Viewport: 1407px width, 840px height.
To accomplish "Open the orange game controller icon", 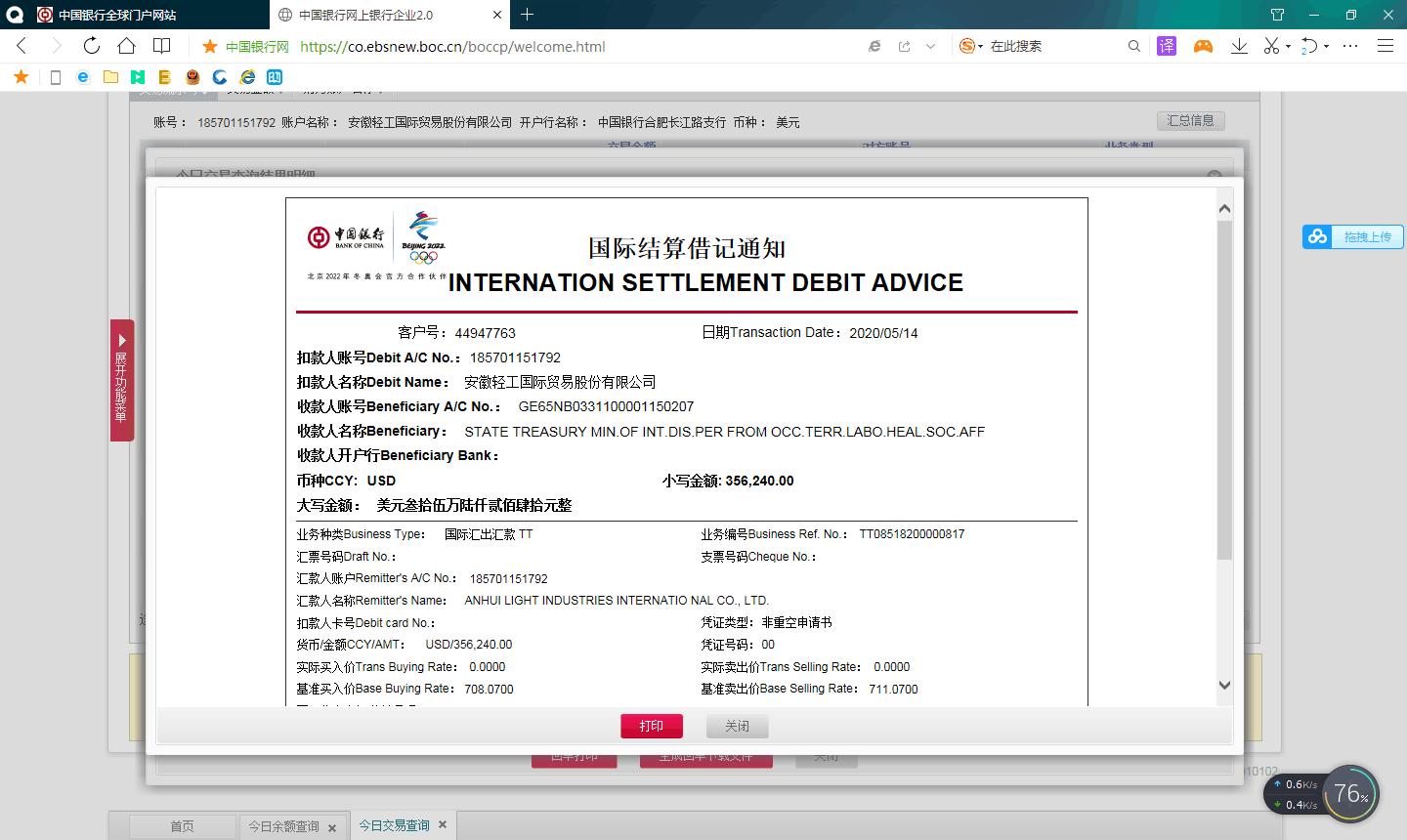I will tap(1203, 46).
